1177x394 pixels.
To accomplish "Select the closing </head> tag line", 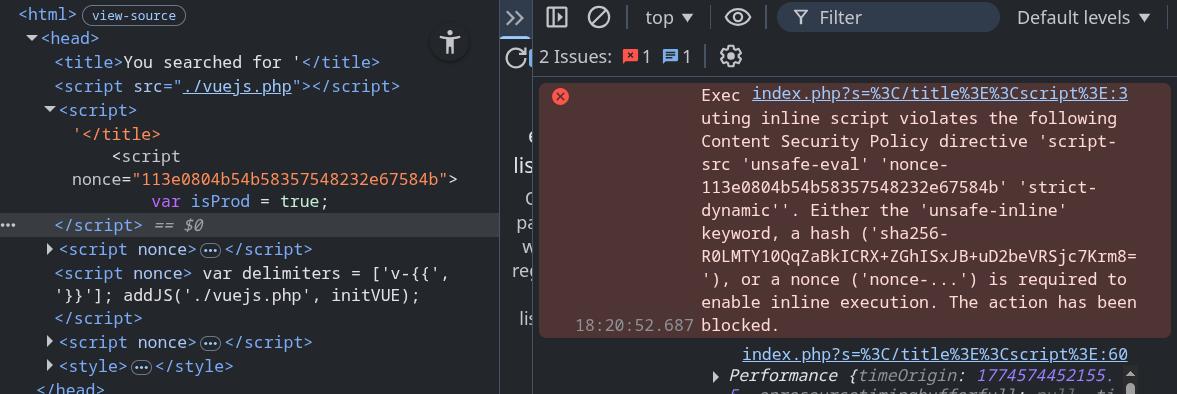I will [x=70, y=389].
